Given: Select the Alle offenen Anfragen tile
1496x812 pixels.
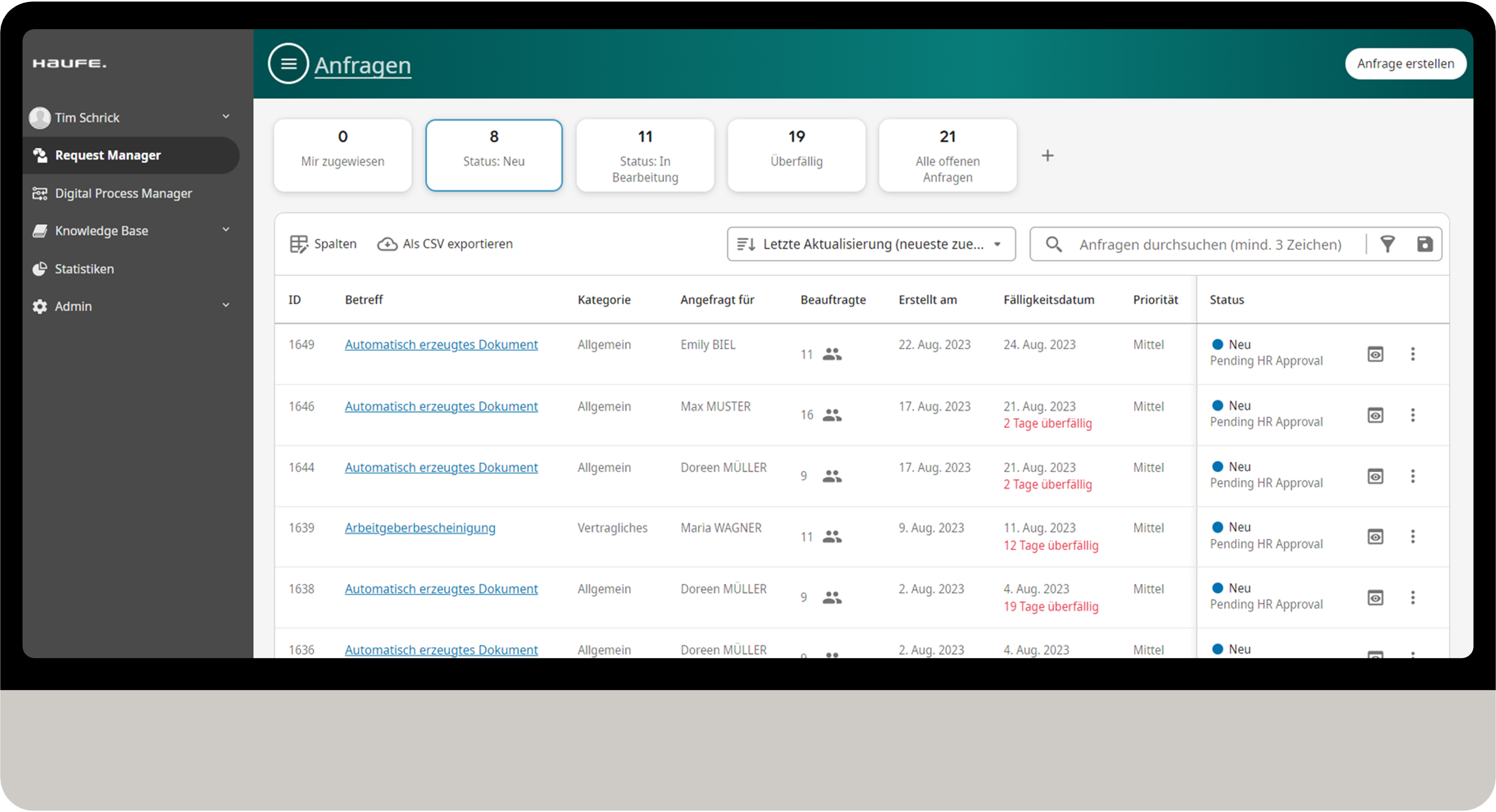Looking at the screenshot, I should (947, 155).
